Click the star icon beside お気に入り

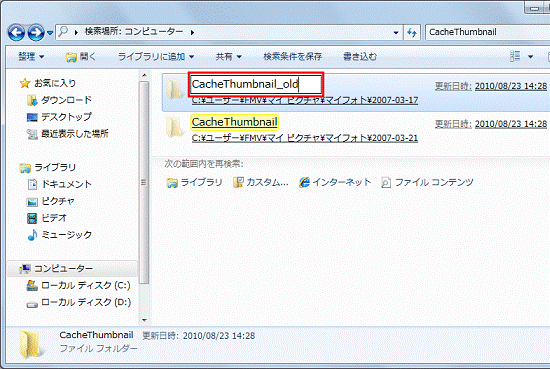coord(25,83)
